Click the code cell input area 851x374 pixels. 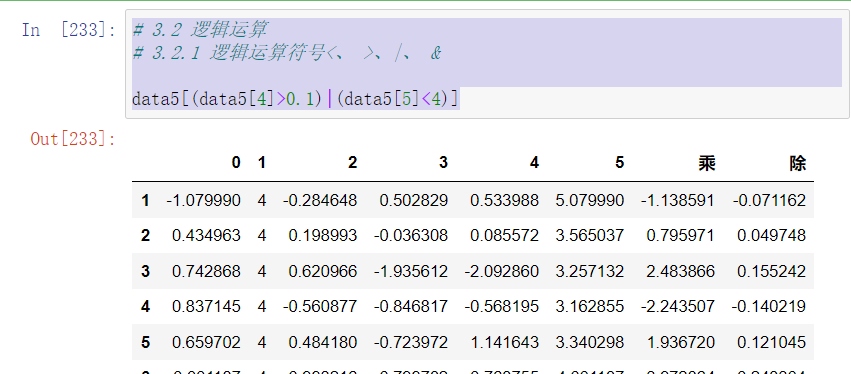click(x=487, y=64)
